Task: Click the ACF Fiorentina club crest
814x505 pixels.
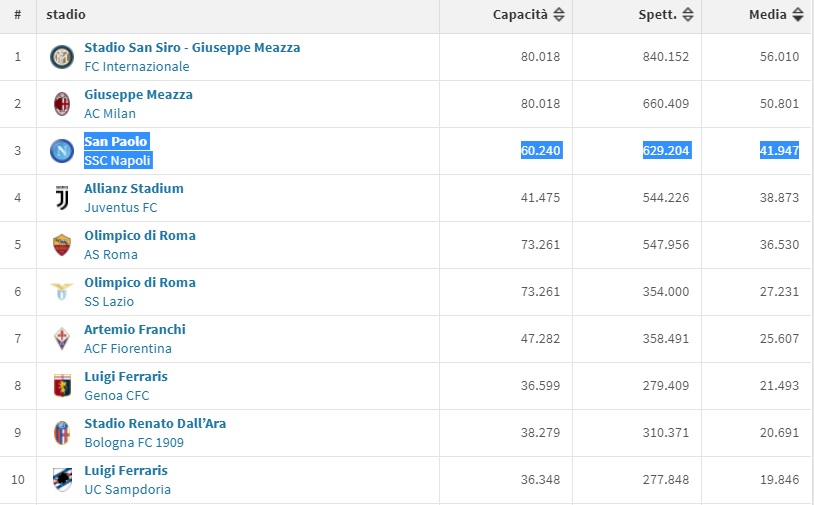Action: 62,339
